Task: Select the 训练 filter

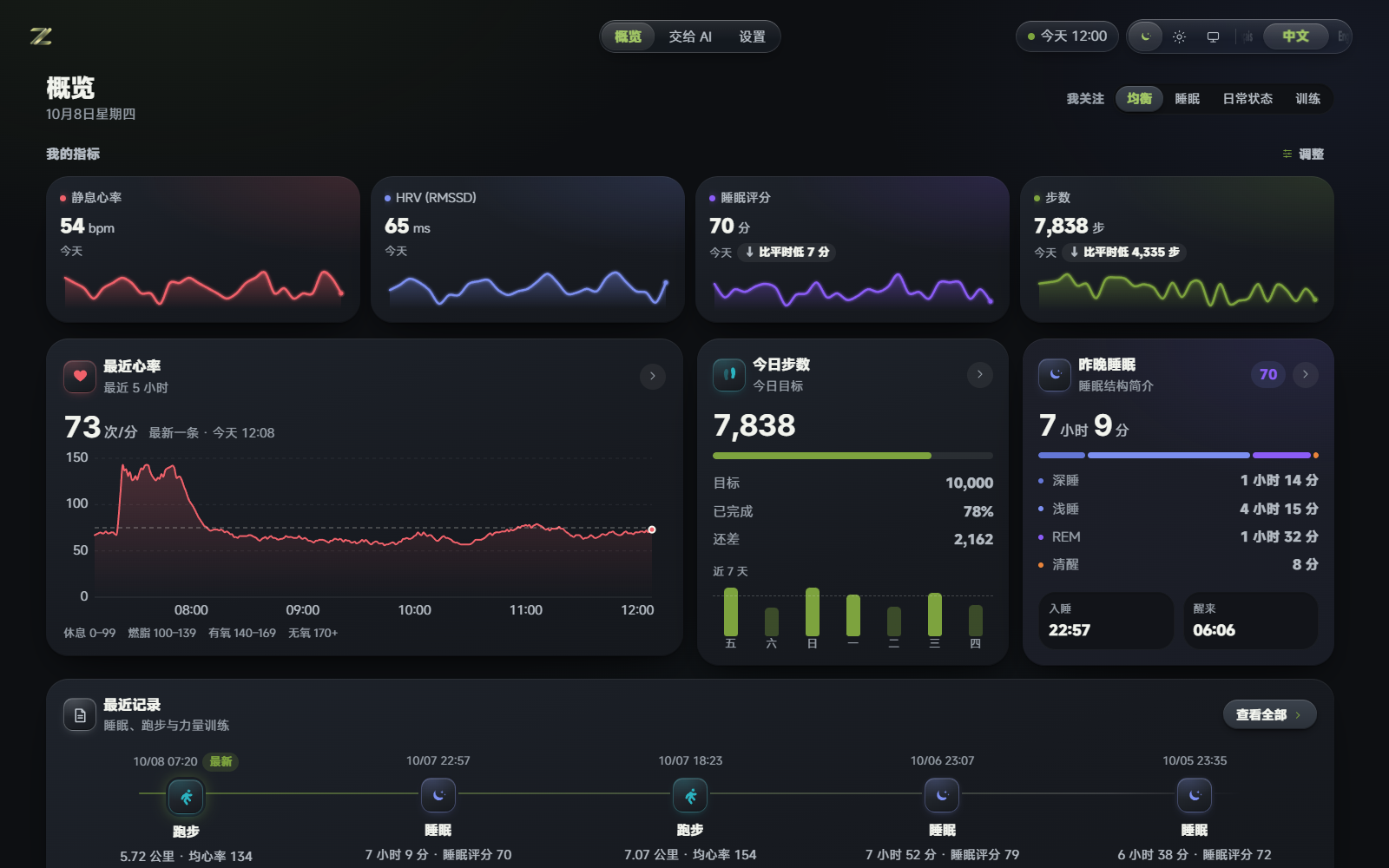Action: [1307, 99]
